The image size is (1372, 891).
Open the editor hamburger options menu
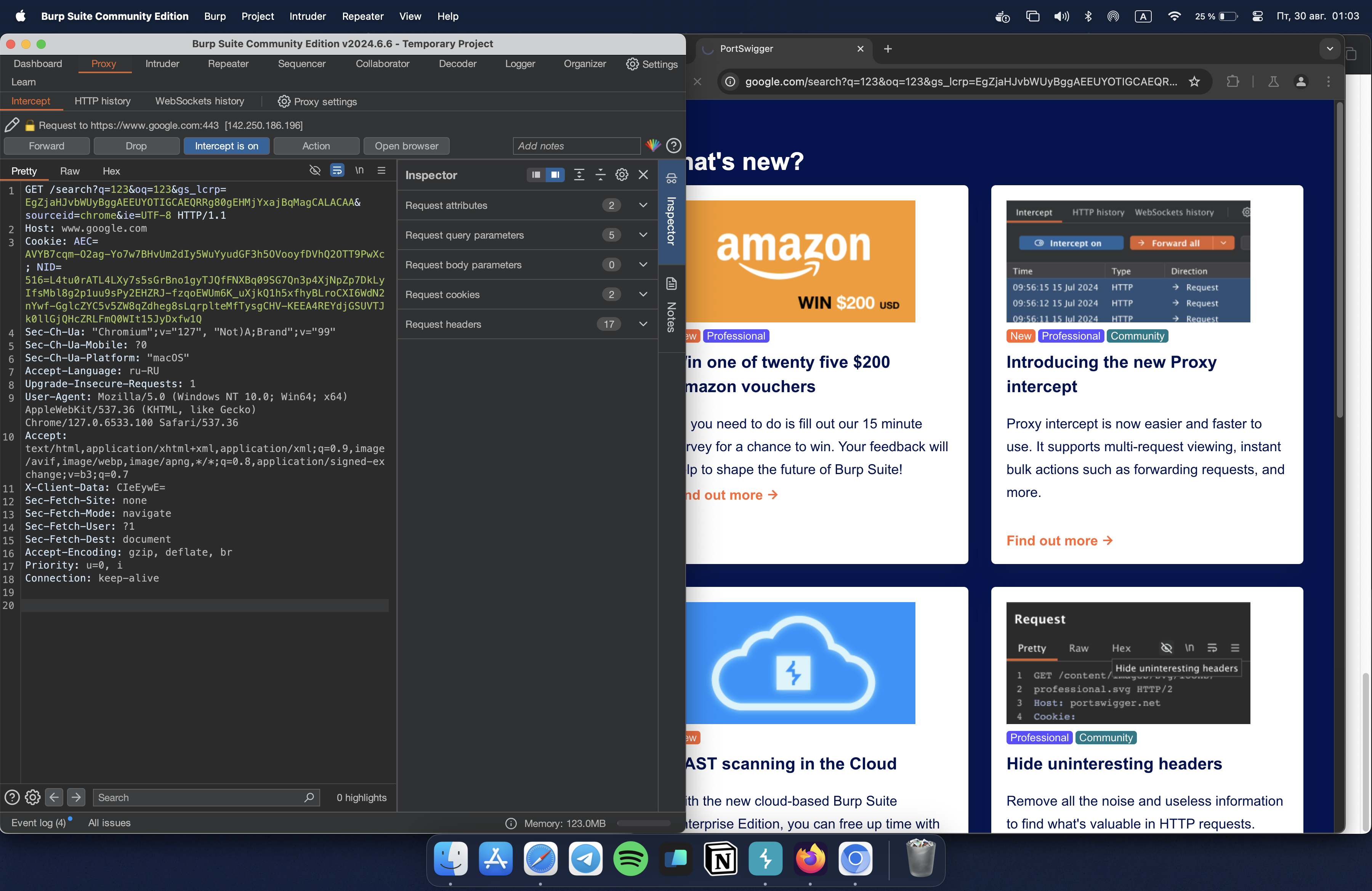[x=381, y=171]
